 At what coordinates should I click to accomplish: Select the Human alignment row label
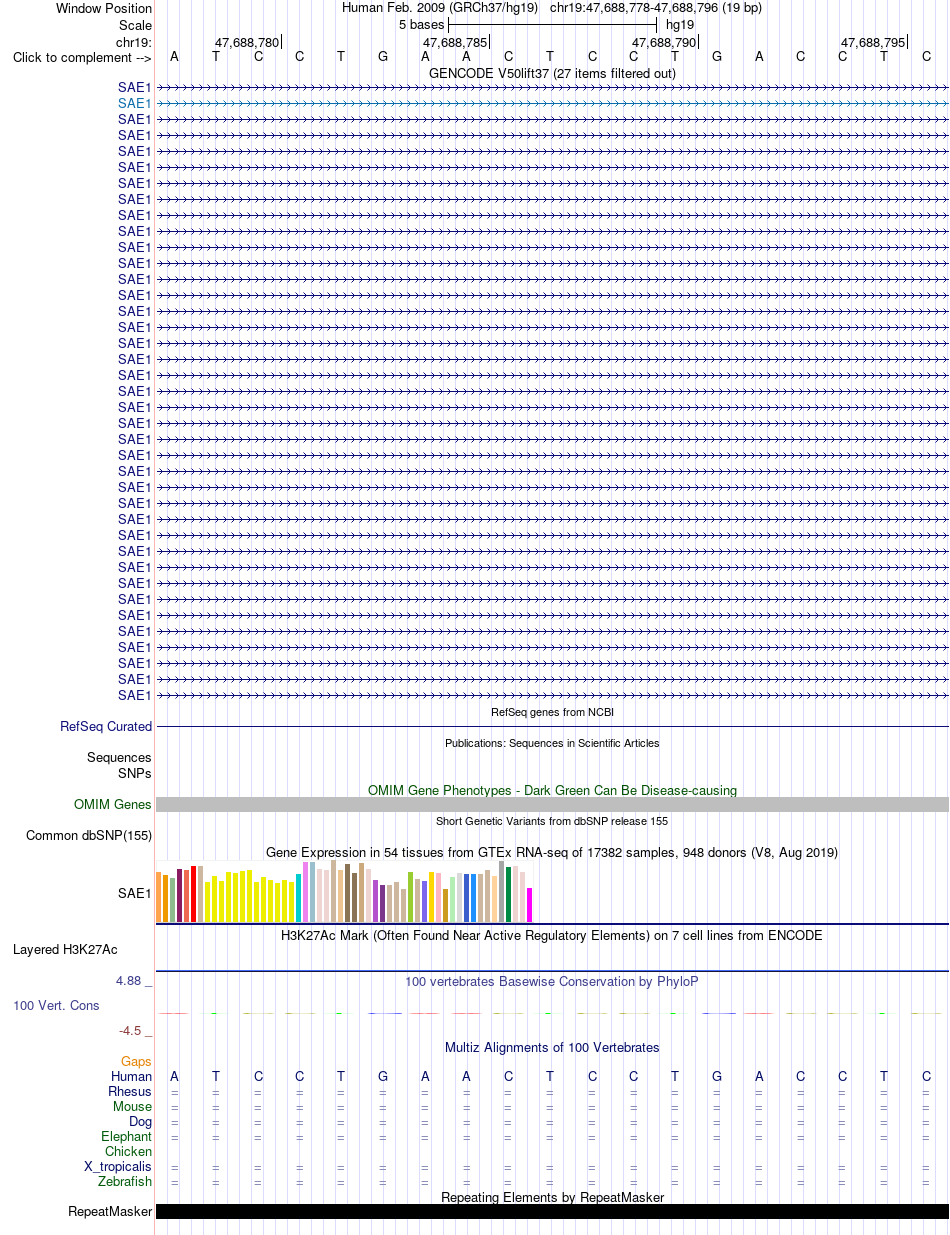pos(131,1077)
